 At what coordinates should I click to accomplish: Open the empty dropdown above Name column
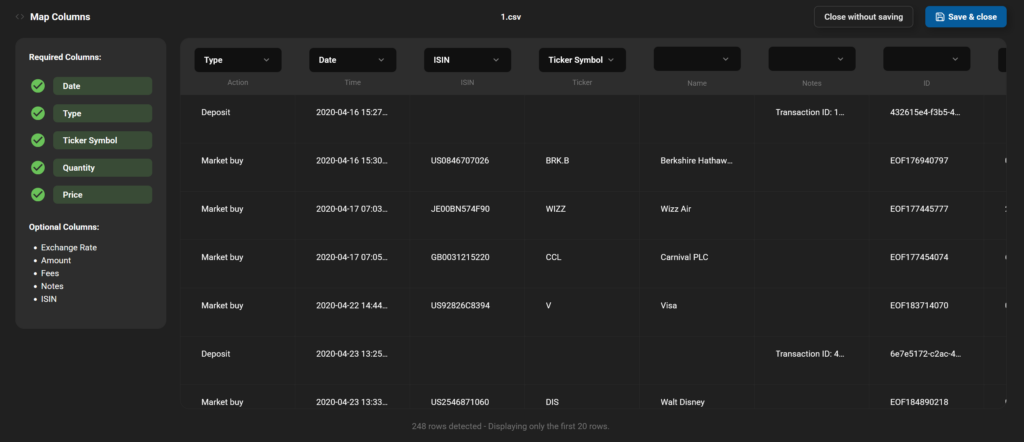(697, 59)
